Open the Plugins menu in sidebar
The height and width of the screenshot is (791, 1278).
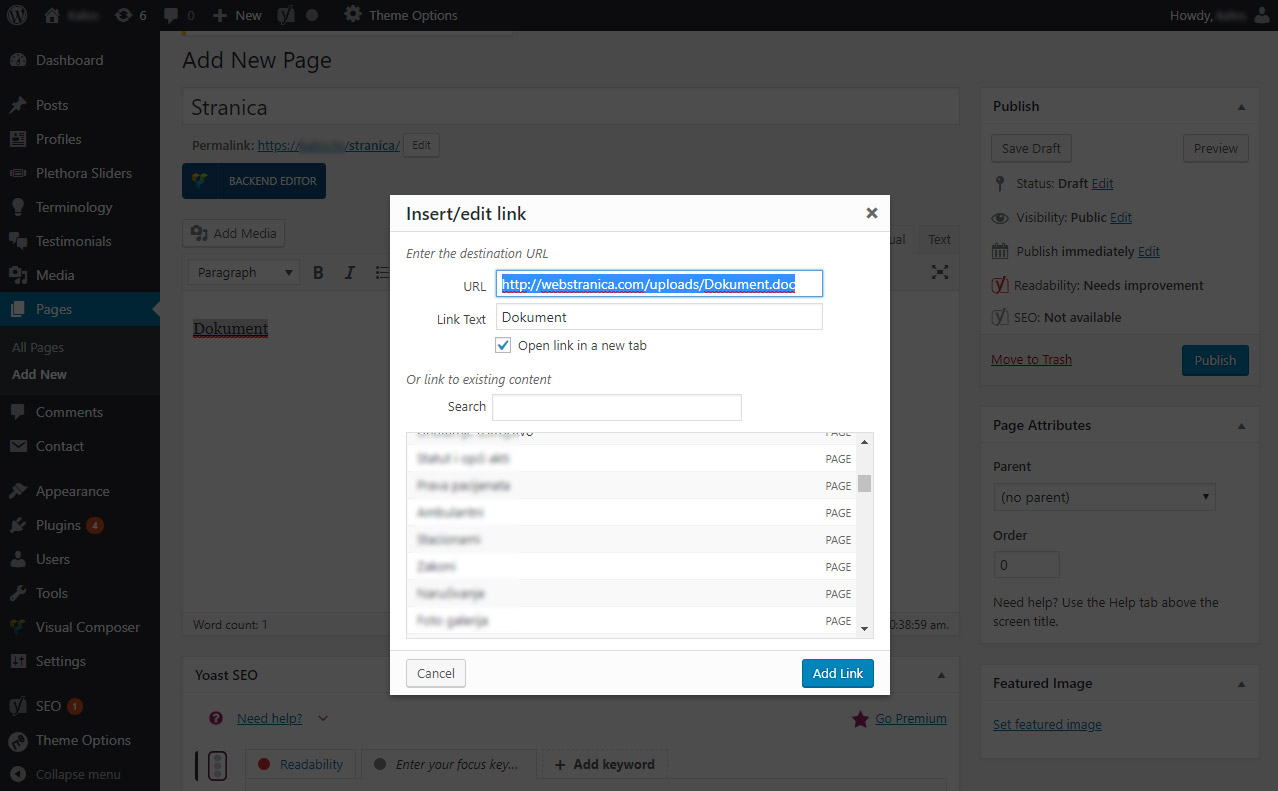click(x=58, y=525)
